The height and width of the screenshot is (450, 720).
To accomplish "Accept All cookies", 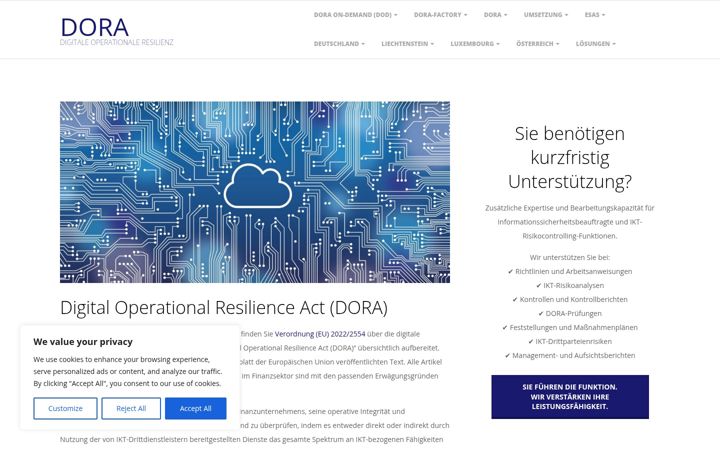I will 196,408.
